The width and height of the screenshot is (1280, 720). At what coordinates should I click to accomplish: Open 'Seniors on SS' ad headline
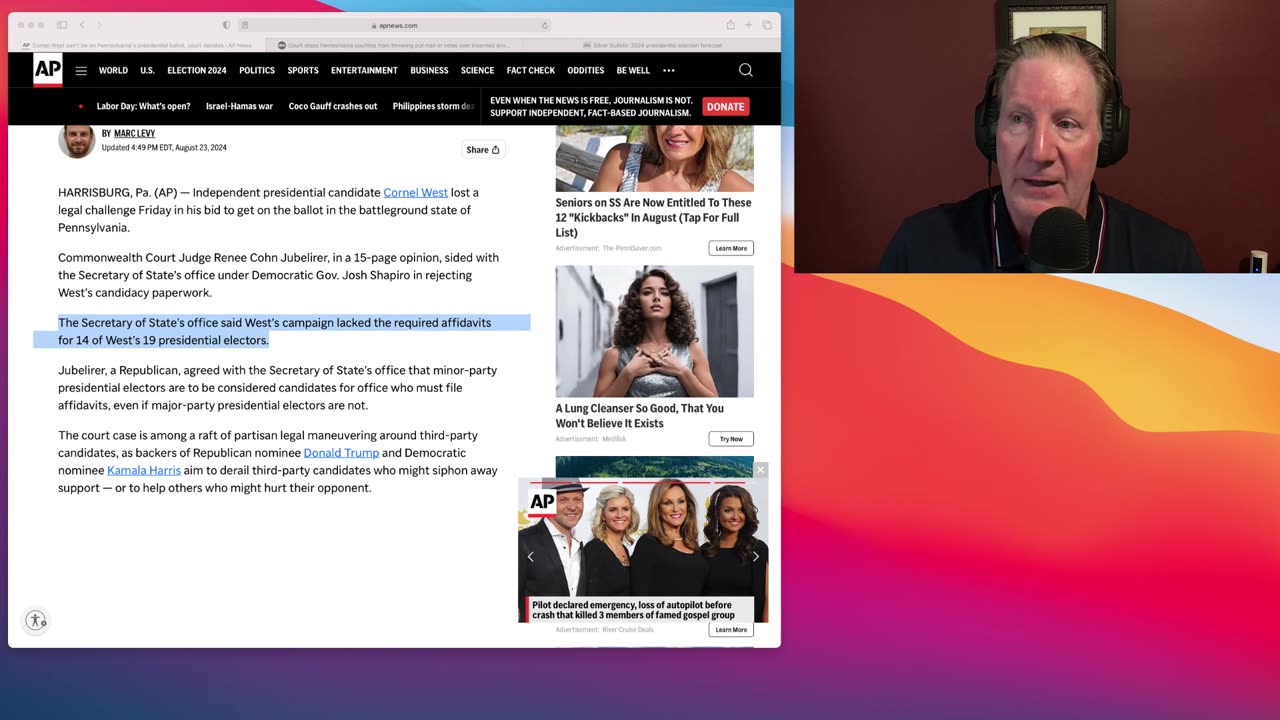point(653,217)
